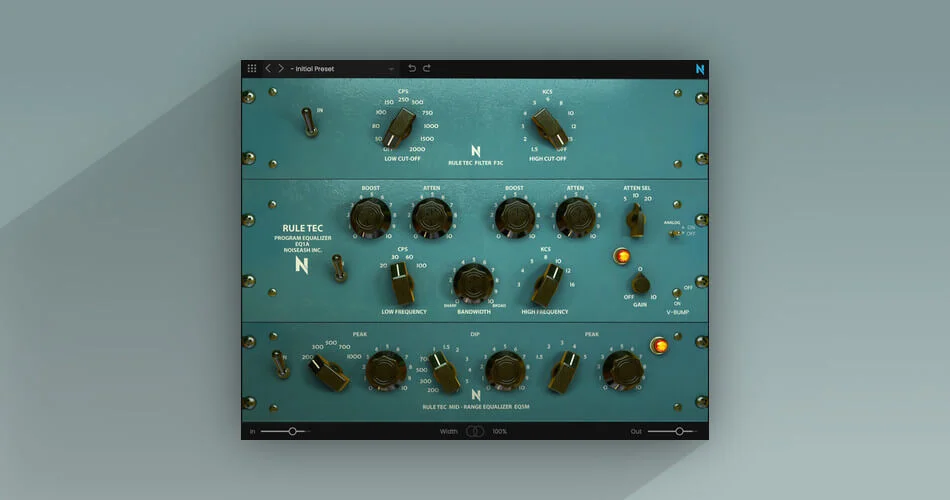This screenshot has height=500, width=950.
Task: Open the preset browser grid icon
Action: pos(252,68)
